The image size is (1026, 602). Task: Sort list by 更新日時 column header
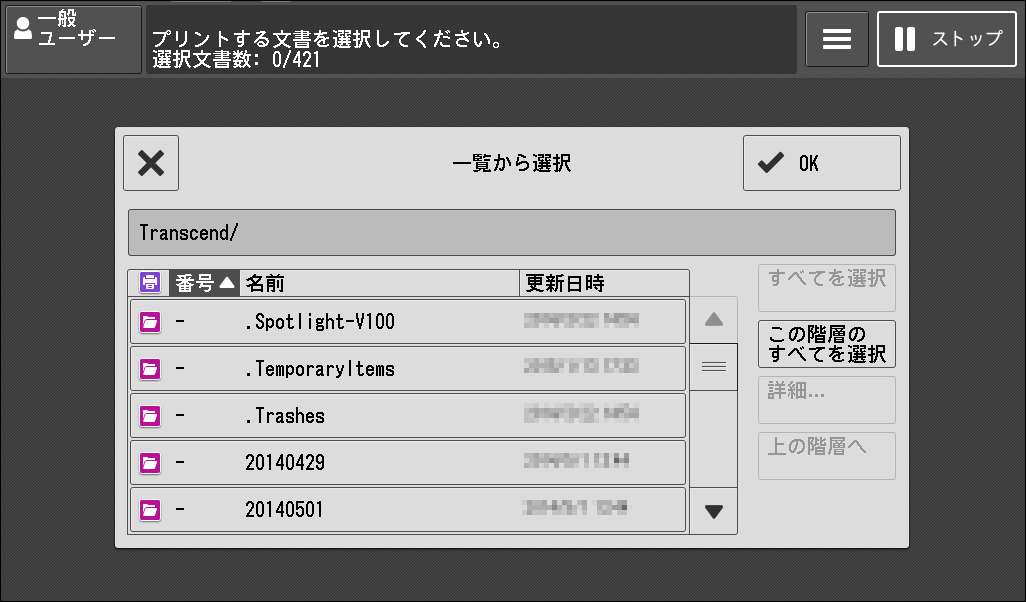click(604, 283)
